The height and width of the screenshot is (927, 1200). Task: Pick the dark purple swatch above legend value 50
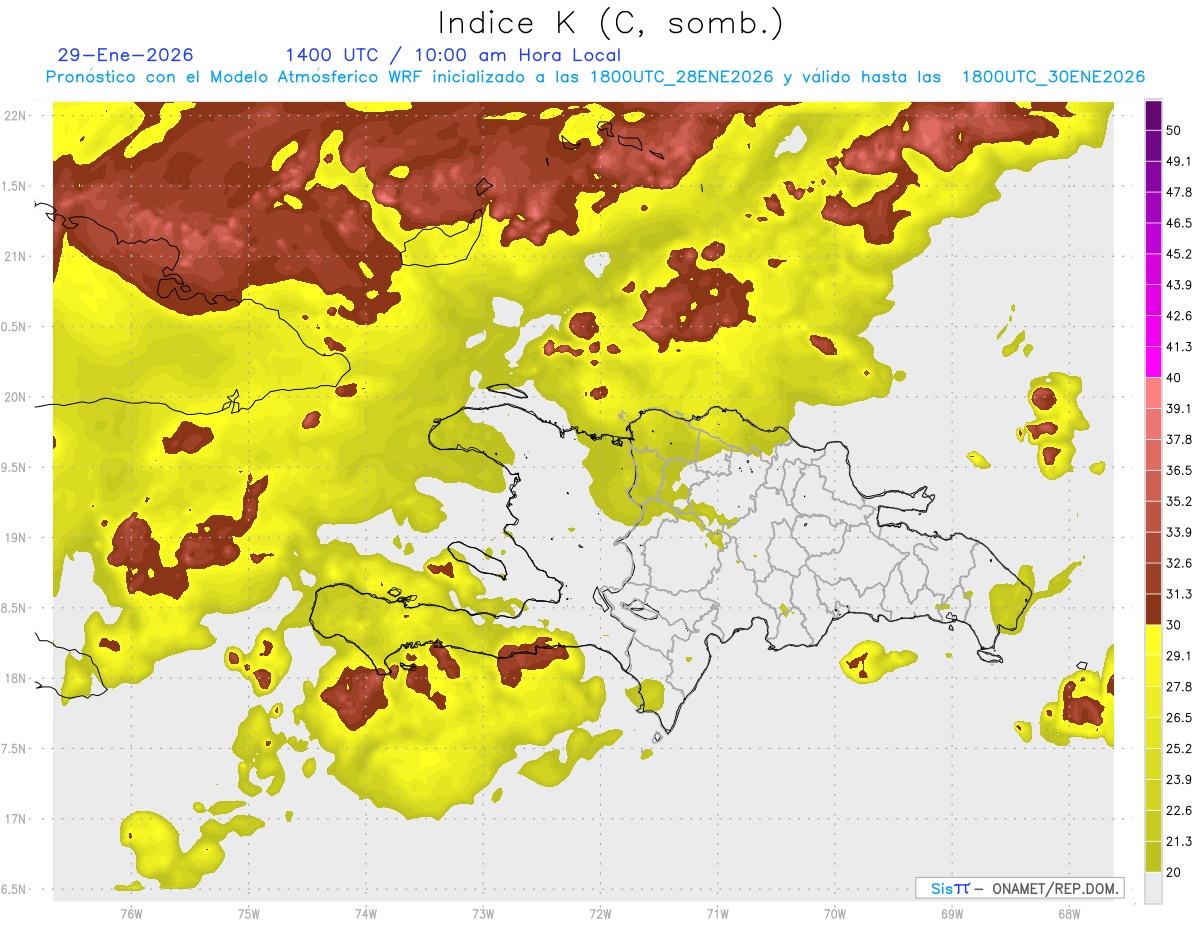tap(1153, 116)
